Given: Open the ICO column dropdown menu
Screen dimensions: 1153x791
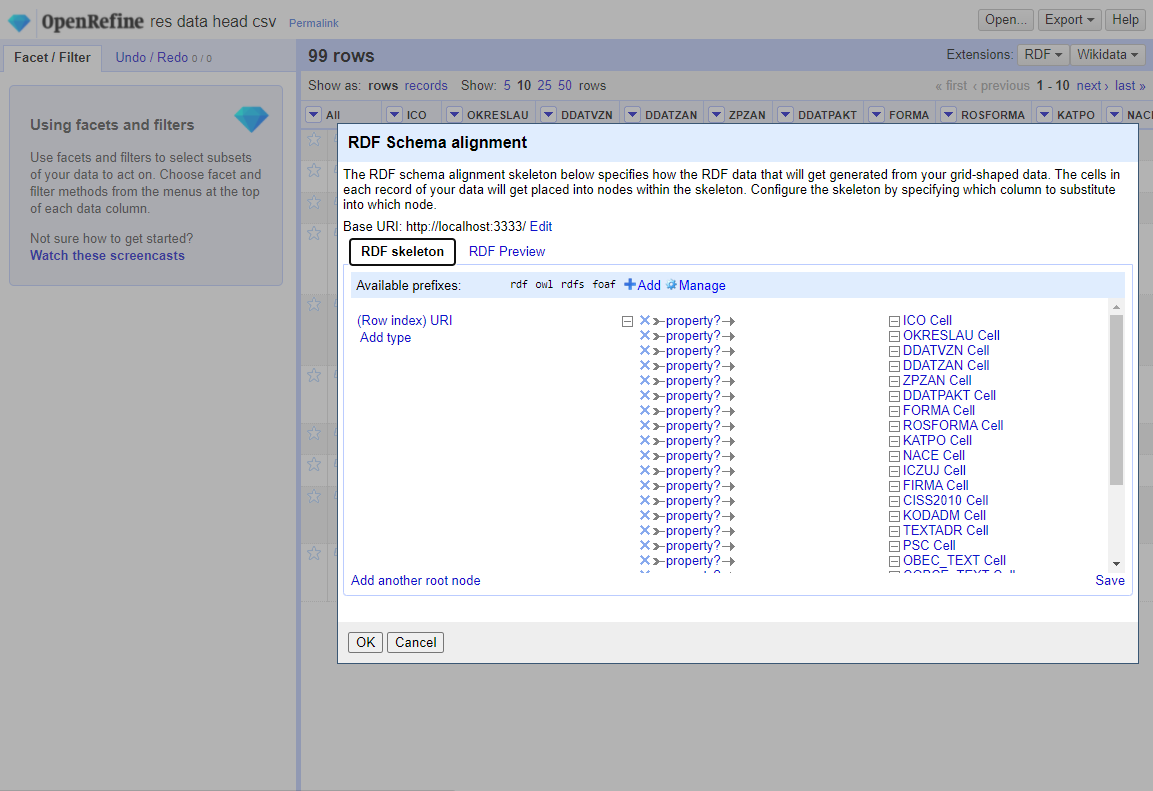Looking at the screenshot, I should [x=394, y=114].
